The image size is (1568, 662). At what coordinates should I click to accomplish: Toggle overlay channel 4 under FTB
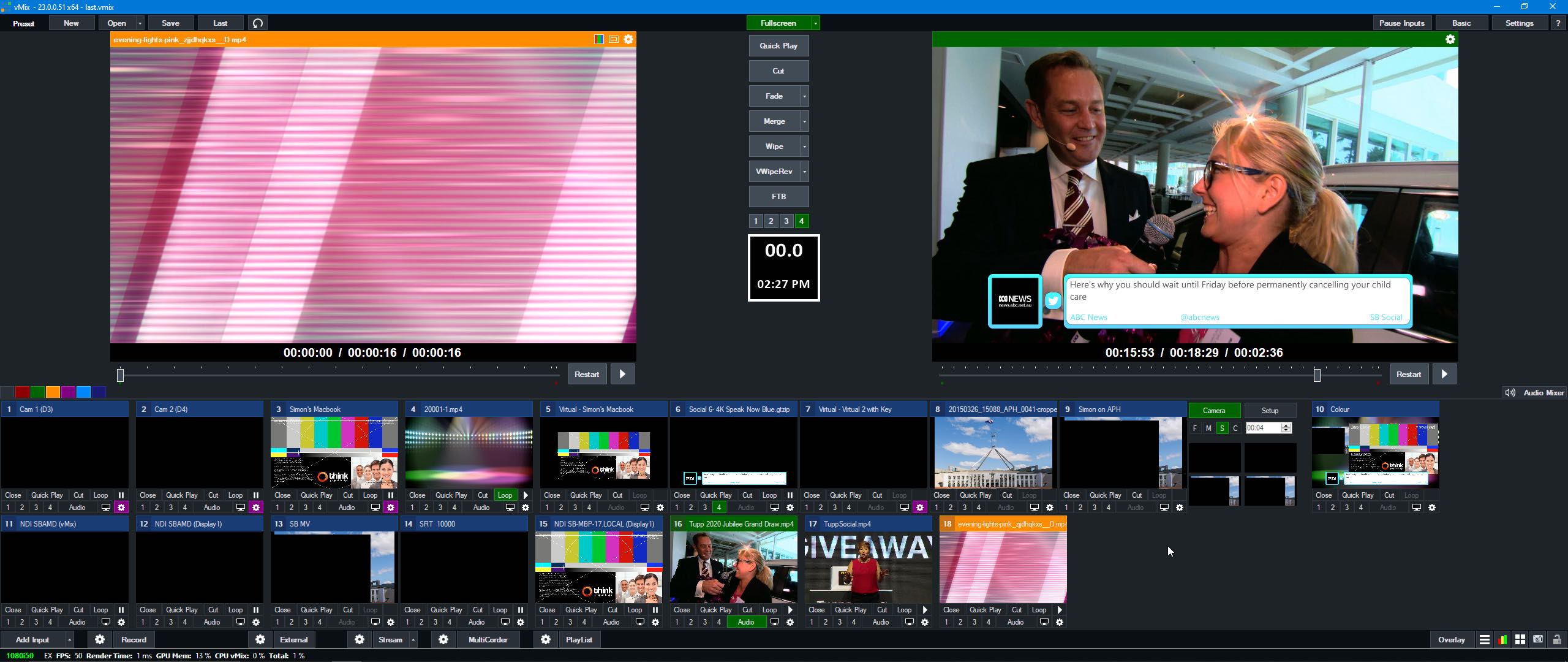(x=801, y=221)
